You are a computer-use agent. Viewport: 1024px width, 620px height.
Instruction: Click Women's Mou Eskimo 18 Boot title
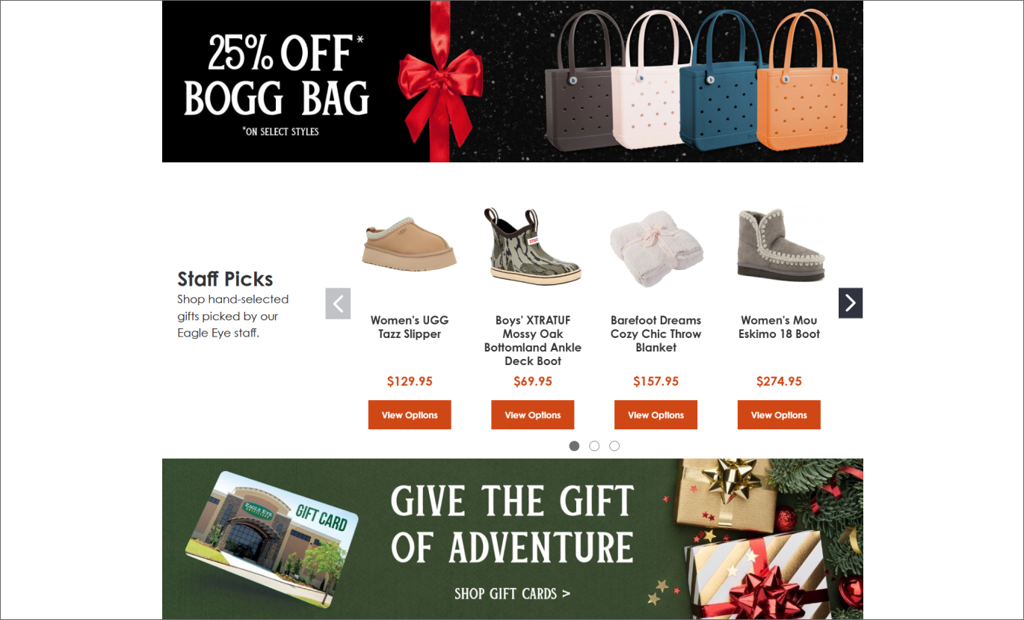click(x=778, y=327)
